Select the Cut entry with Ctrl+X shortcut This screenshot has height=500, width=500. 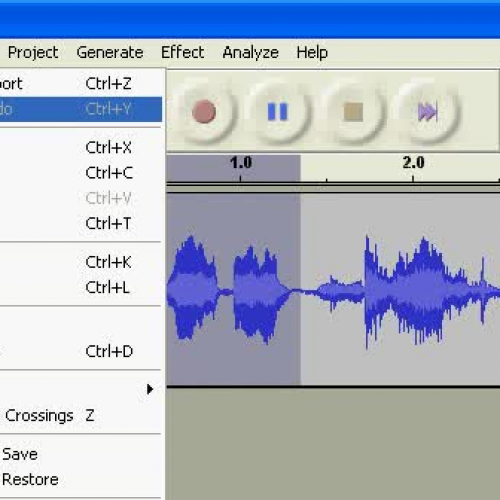81,147
